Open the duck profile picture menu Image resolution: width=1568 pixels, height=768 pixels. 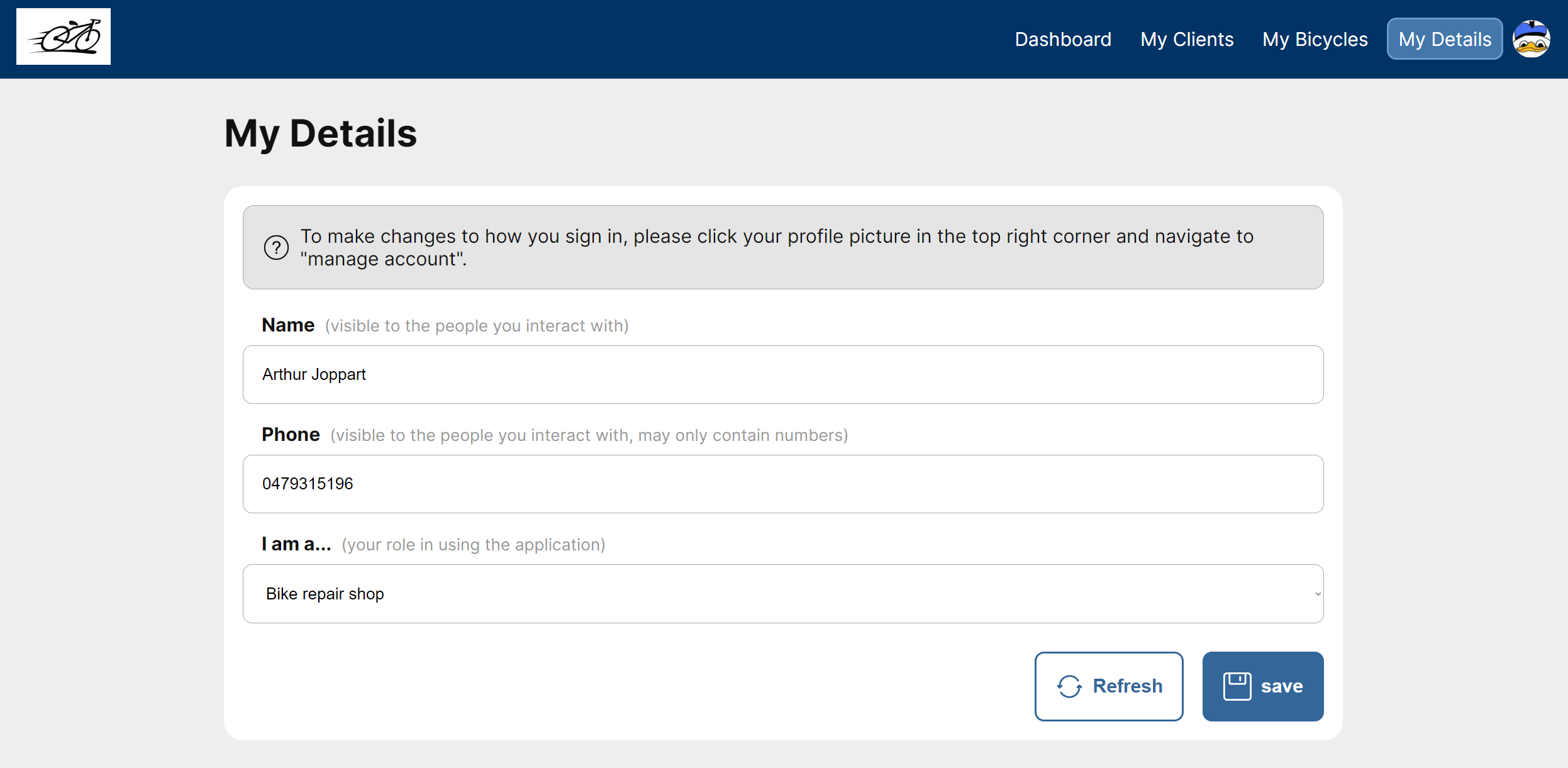click(x=1531, y=39)
